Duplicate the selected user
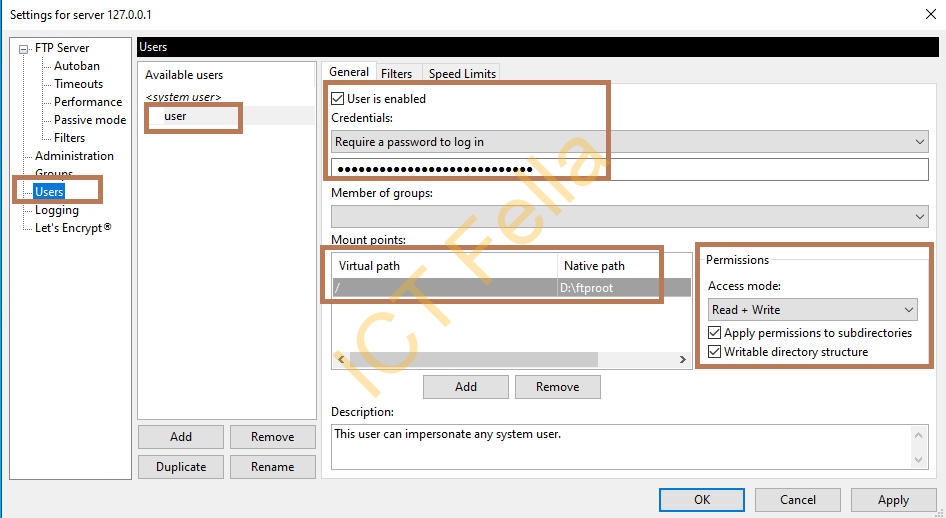Screen dimensions: 946x518 pos(181,467)
